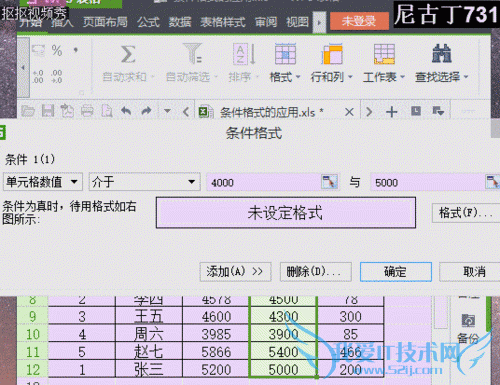The height and width of the screenshot is (385, 500).
Task: Click the undo arrow icon
Action: [126, 111]
